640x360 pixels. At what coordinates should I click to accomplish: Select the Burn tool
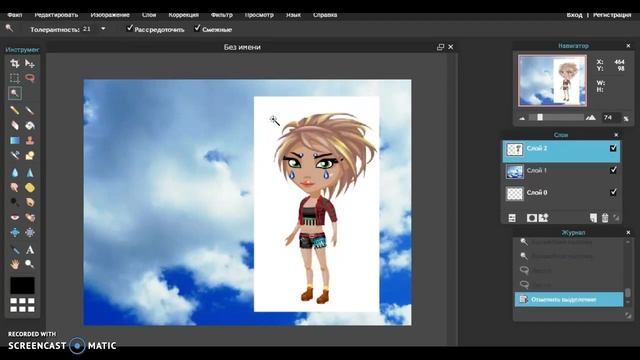30,202
